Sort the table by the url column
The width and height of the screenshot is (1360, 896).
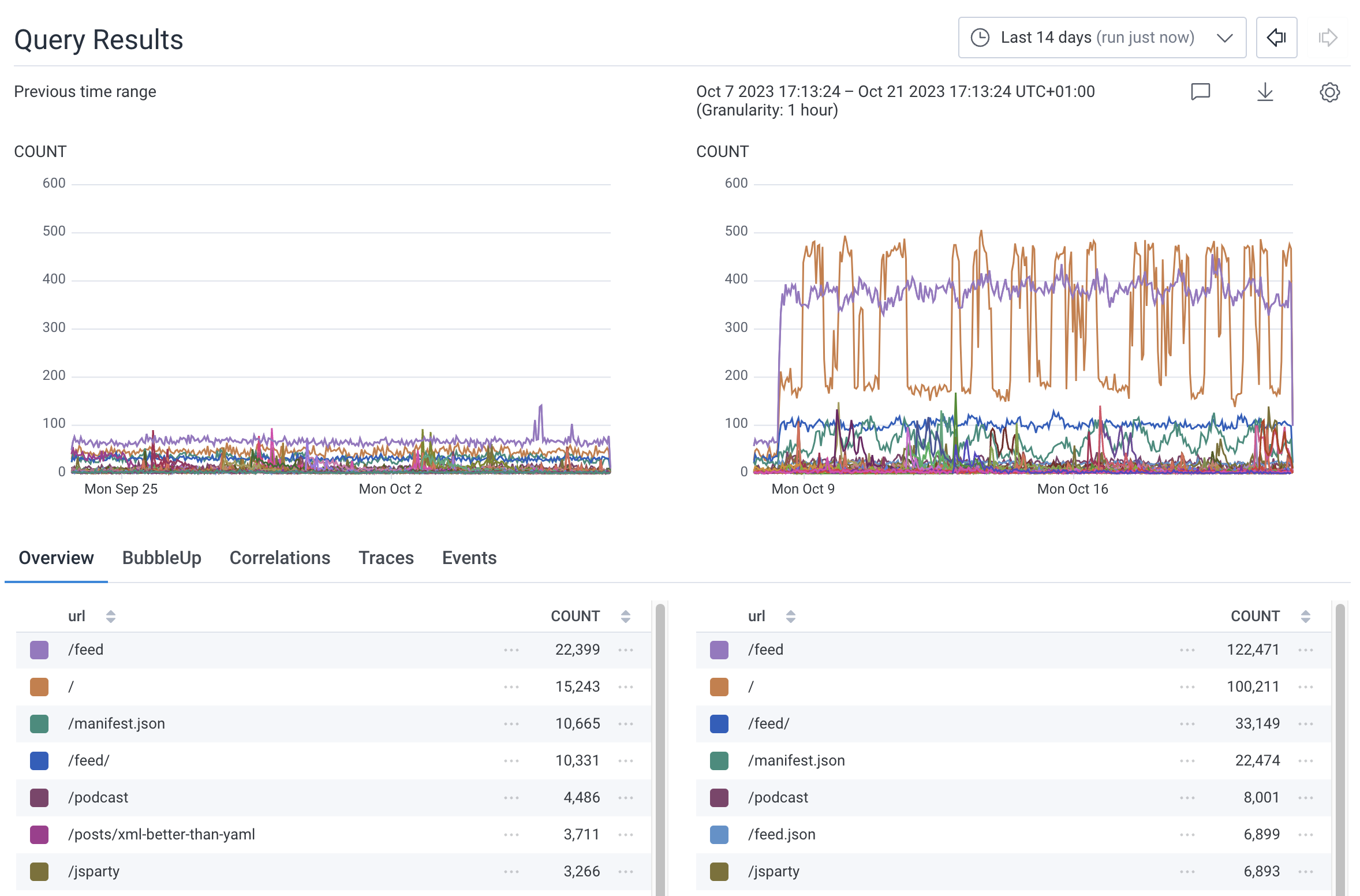(110, 616)
